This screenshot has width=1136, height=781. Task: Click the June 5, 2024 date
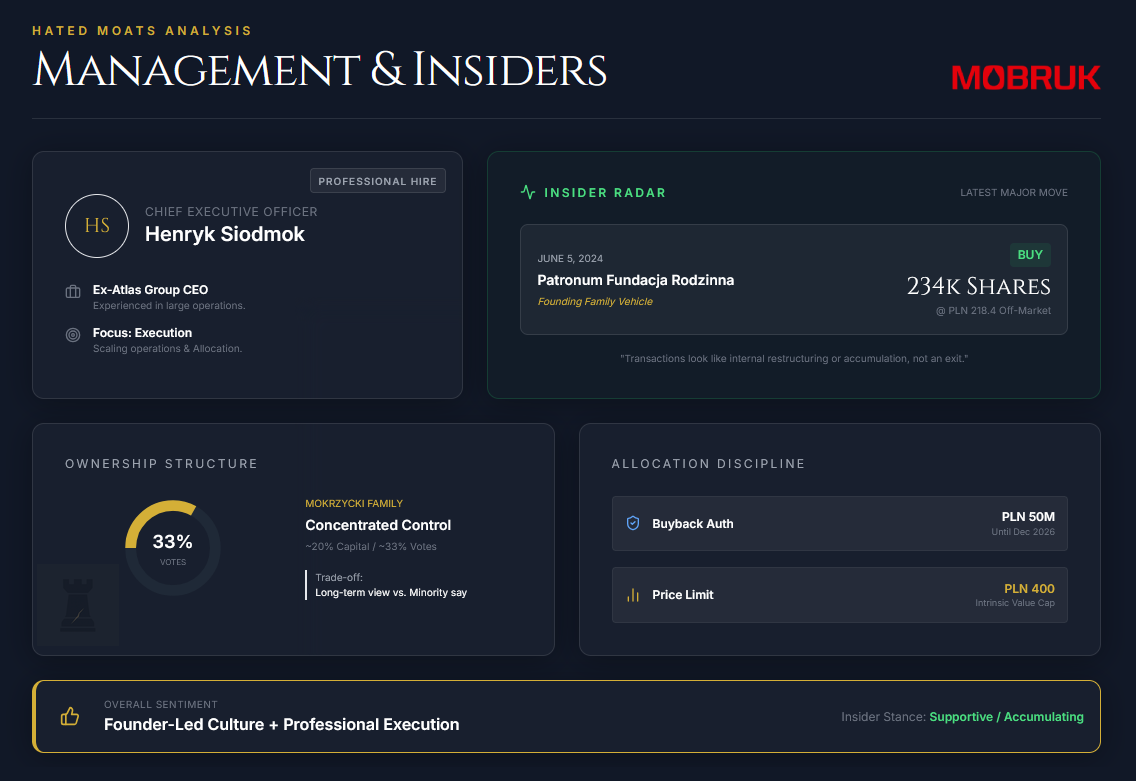pyautogui.click(x=570, y=259)
